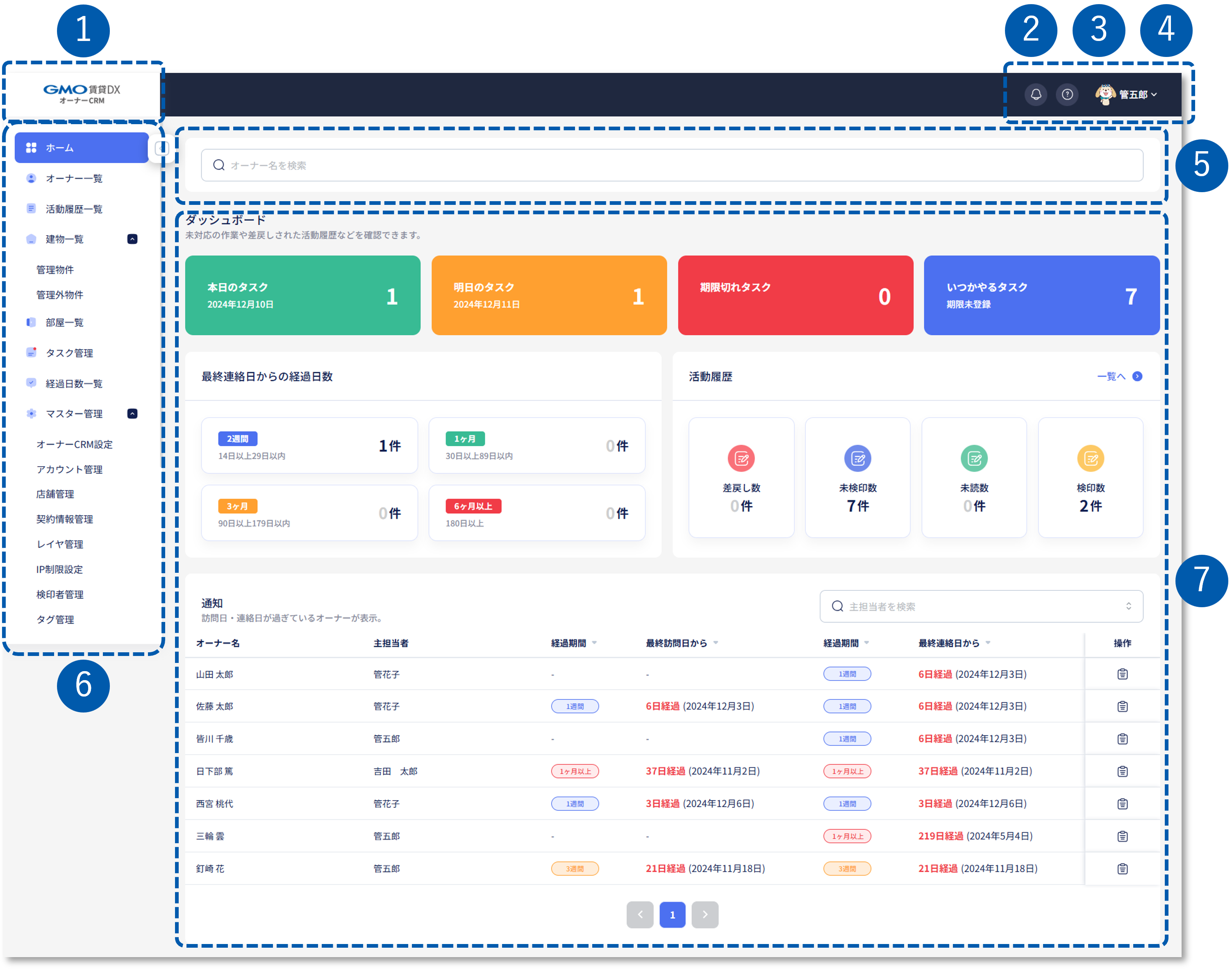Screen dimensions: 1232x969
Task: Click the 管五郎 user avatar
Action: click(1105, 94)
